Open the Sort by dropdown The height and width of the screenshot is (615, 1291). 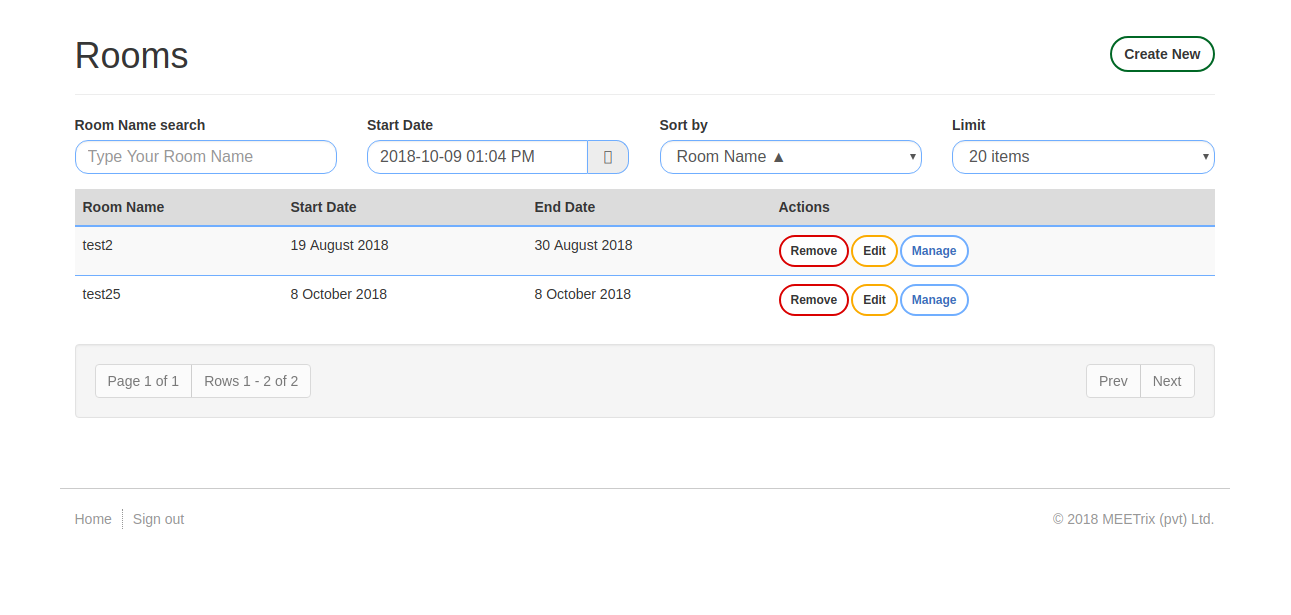790,157
